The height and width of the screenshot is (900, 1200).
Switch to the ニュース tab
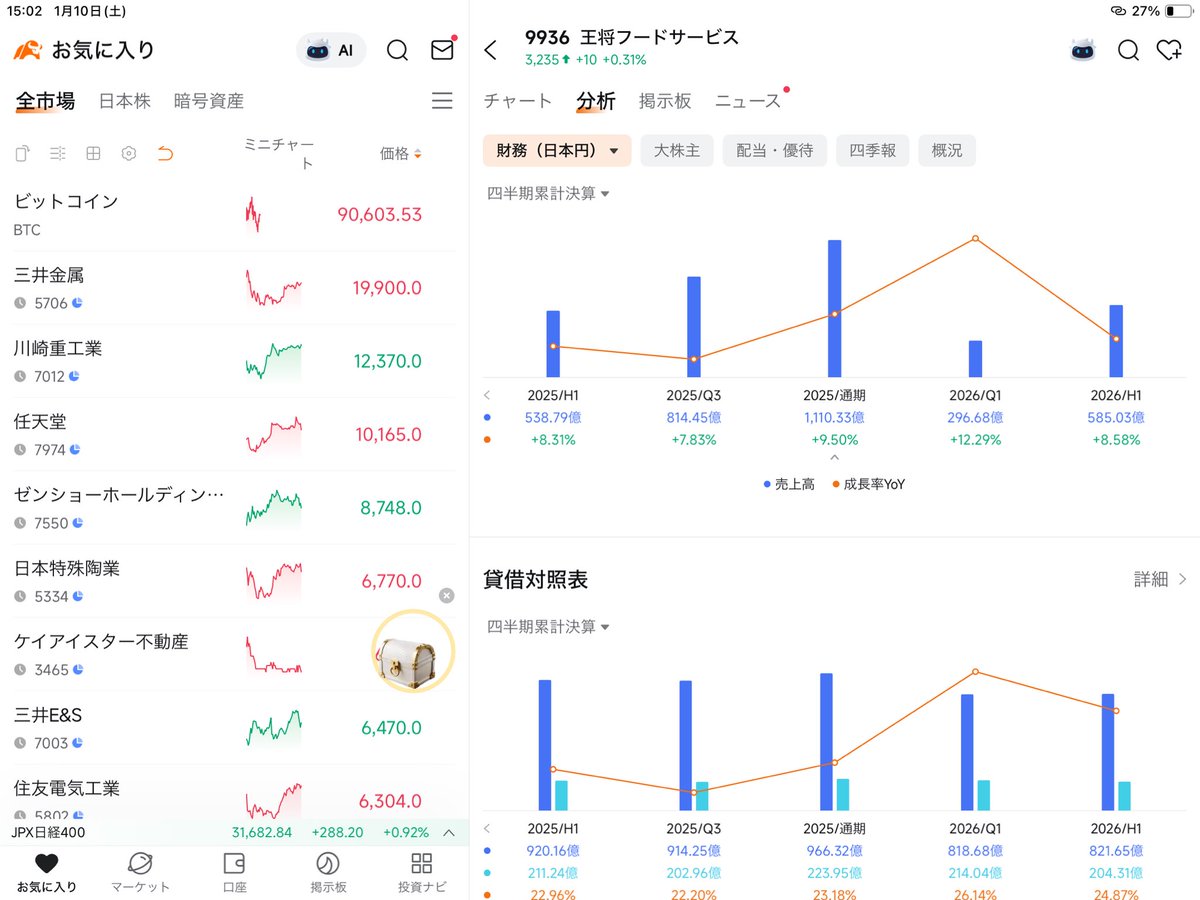pos(748,101)
